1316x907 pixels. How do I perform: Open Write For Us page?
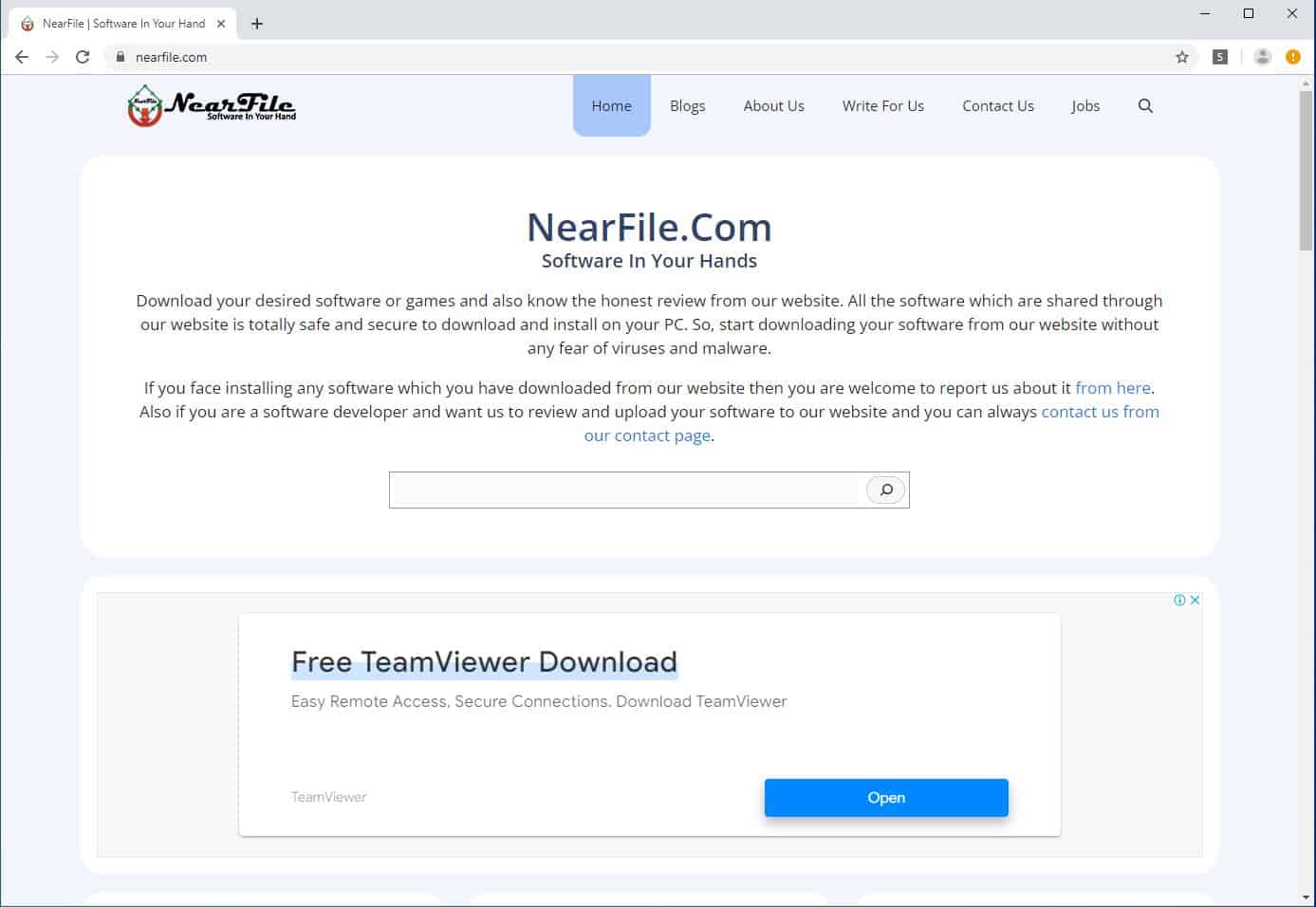coord(883,105)
